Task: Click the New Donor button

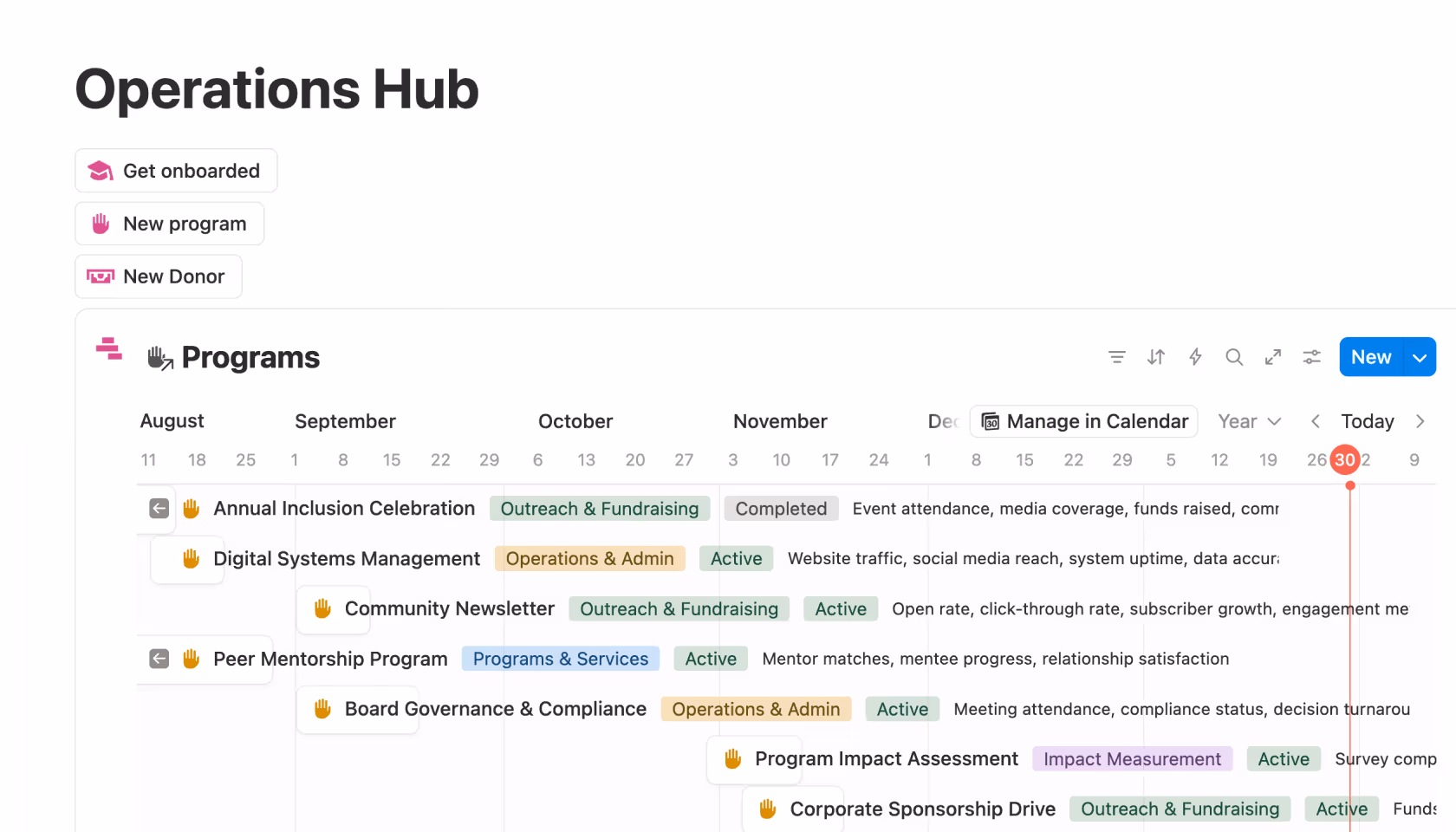Action: pos(159,276)
